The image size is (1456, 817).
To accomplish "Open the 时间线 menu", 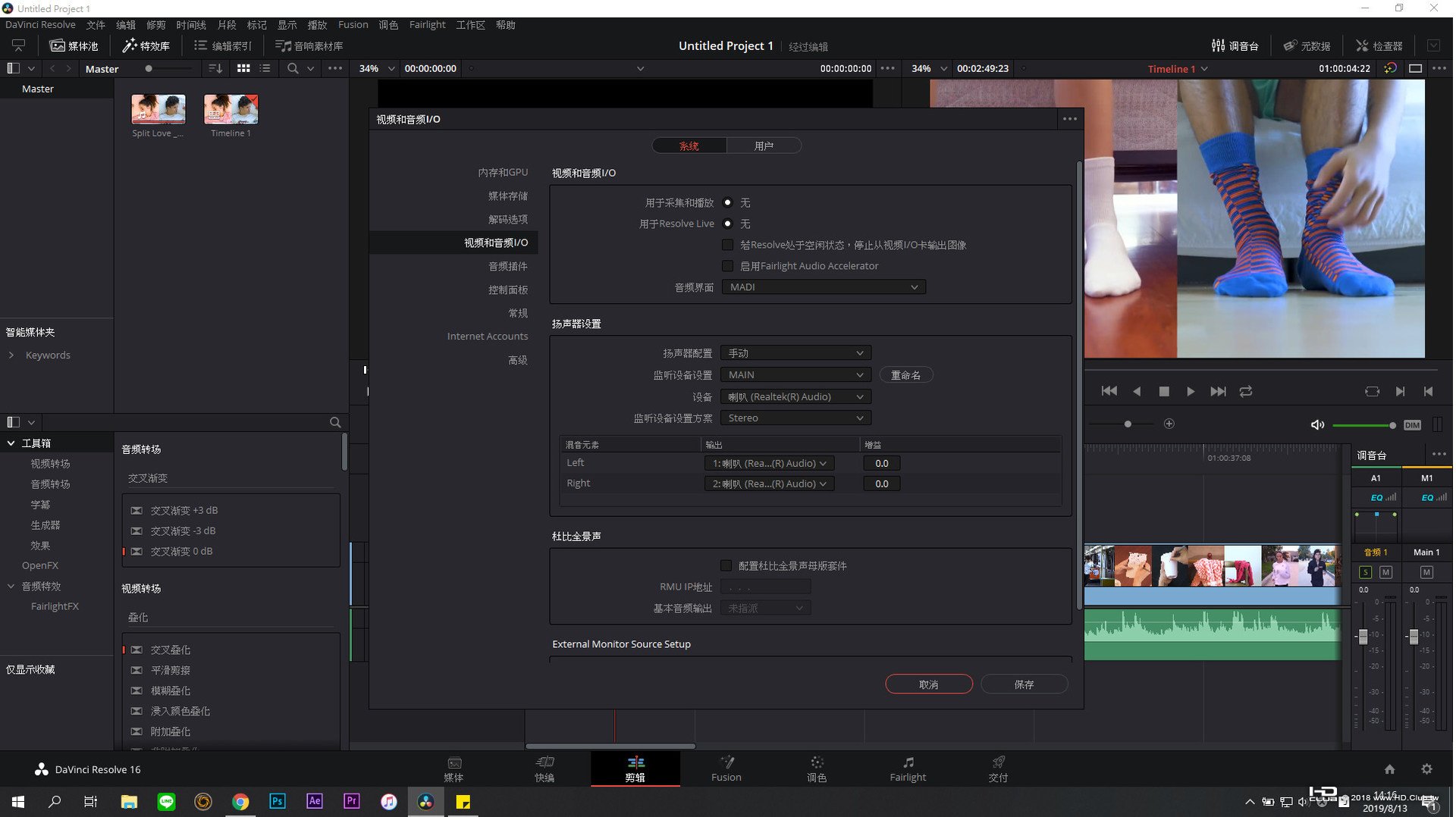I will pyautogui.click(x=191, y=25).
